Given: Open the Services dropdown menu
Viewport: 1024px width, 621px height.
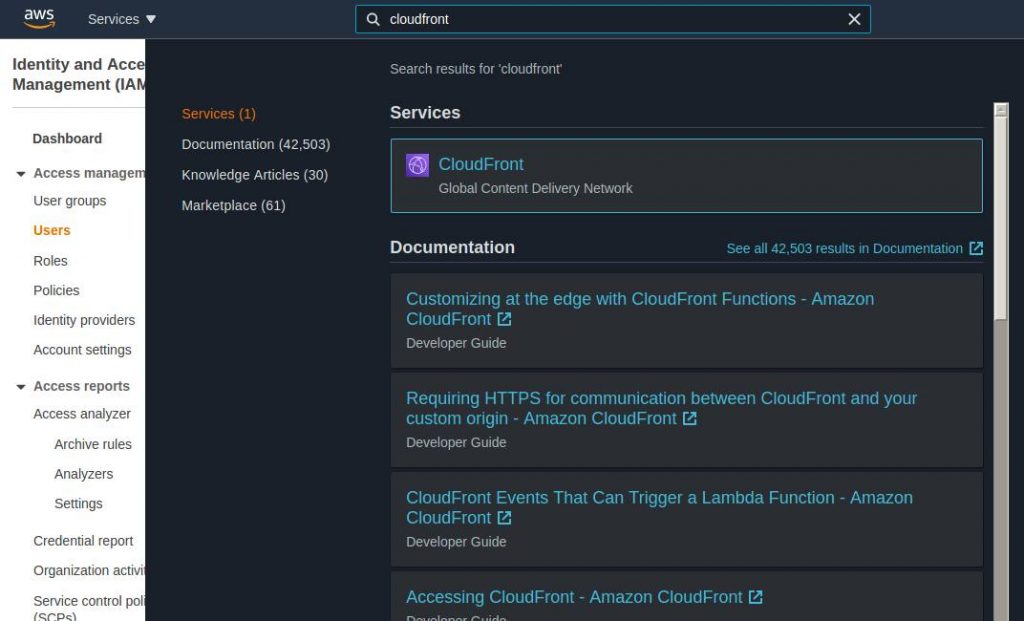Looking at the screenshot, I should 121,19.
